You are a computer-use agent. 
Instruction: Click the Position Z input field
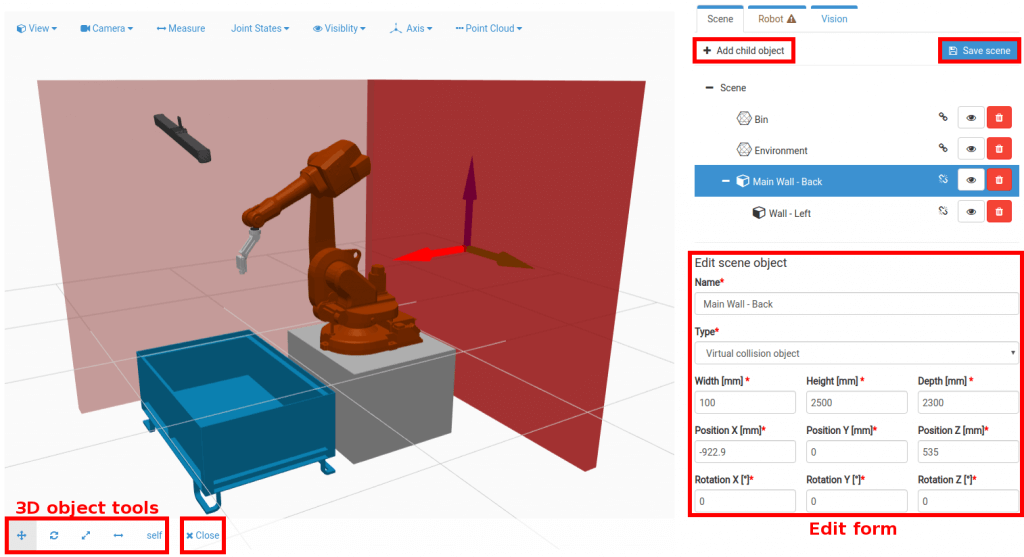point(968,452)
